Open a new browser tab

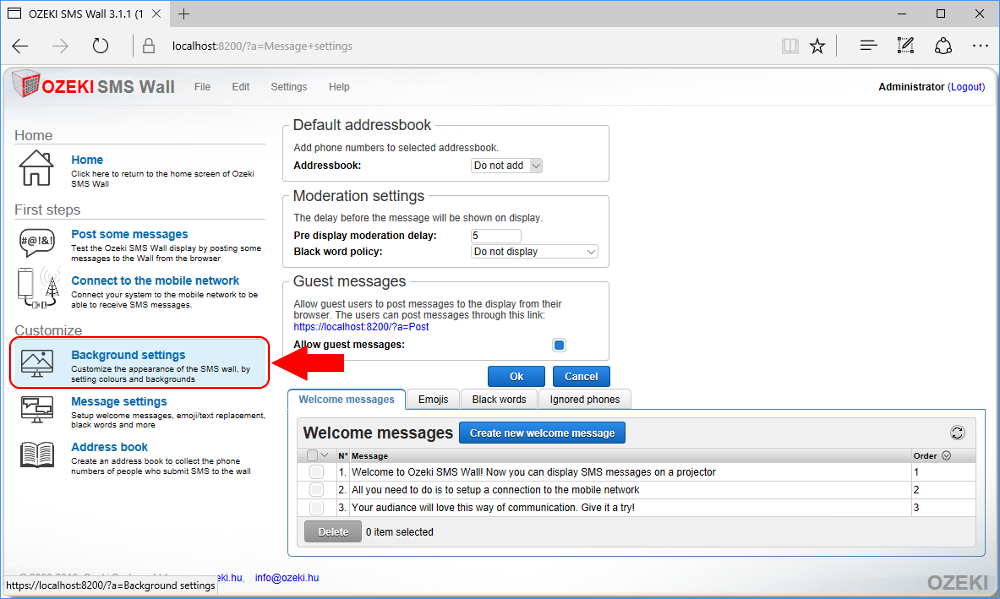point(184,14)
